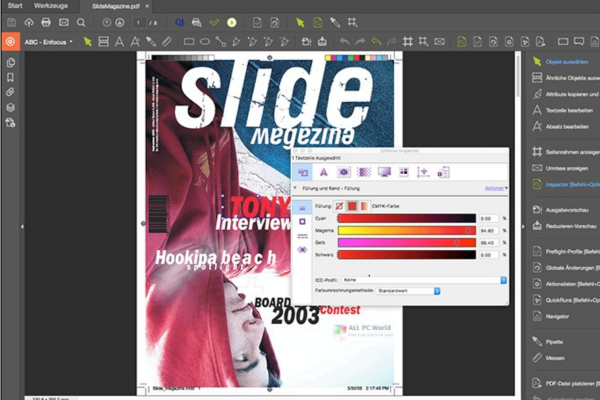This screenshot has height=400, width=600.
Task: Select solid red fill option
Action: click(352, 206)
